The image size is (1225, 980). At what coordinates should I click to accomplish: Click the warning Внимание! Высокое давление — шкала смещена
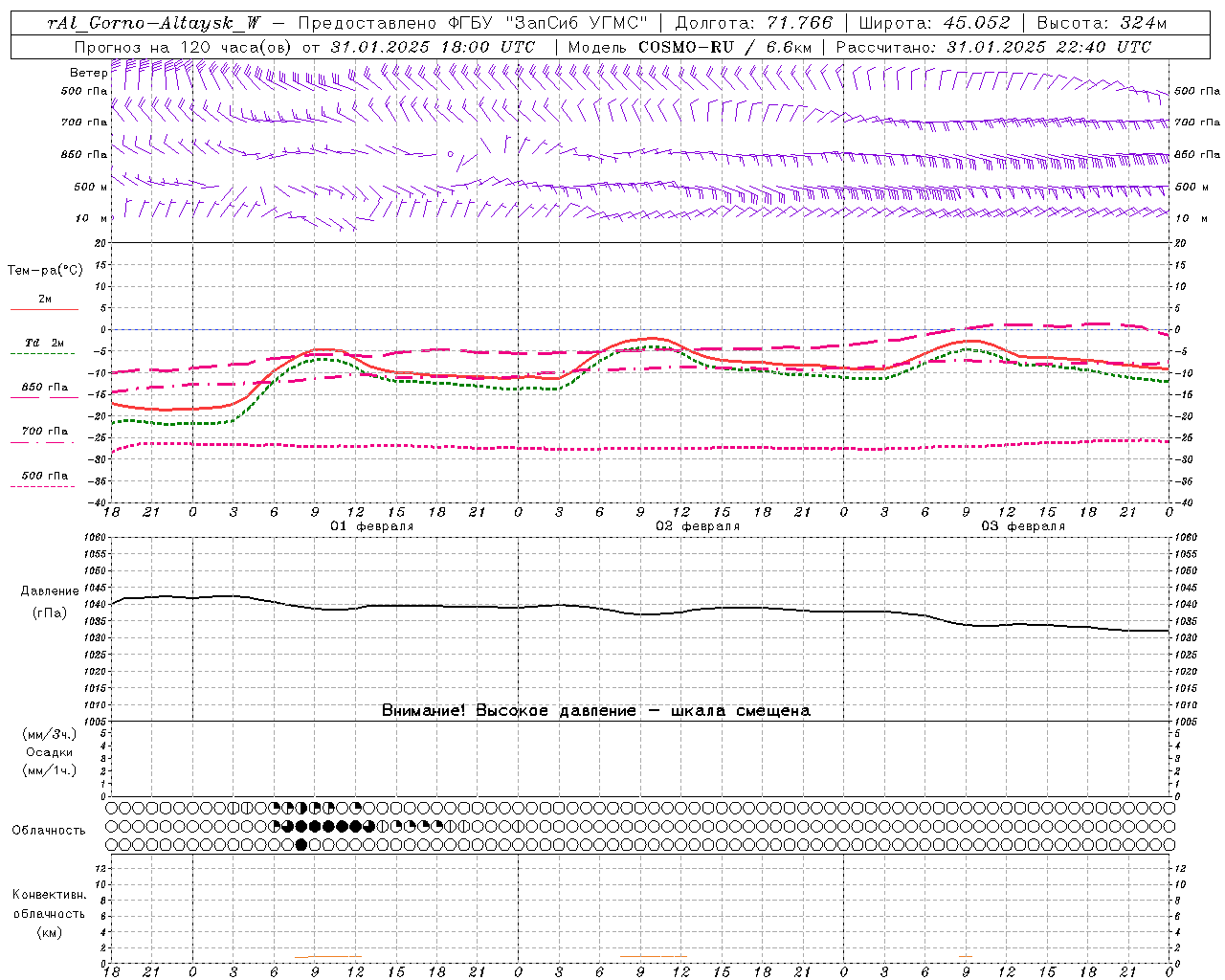click(595, 711)
